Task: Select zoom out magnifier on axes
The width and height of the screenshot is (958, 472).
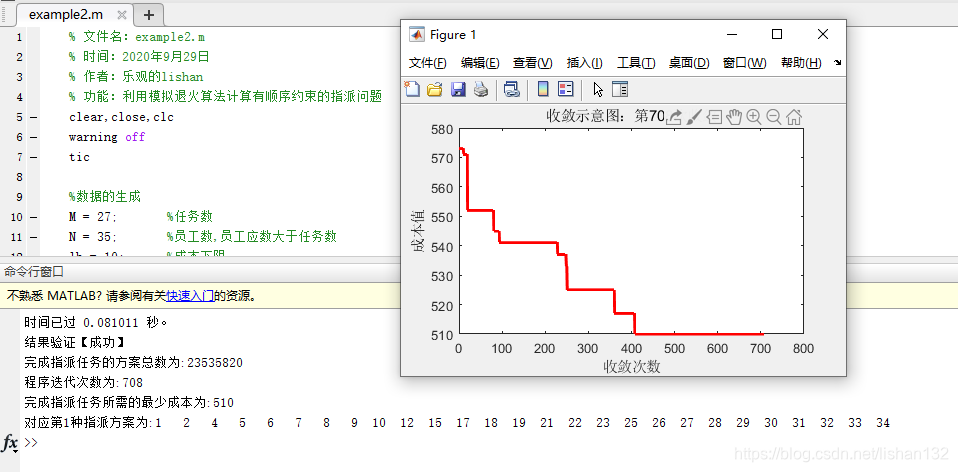Action: [774, 117]
